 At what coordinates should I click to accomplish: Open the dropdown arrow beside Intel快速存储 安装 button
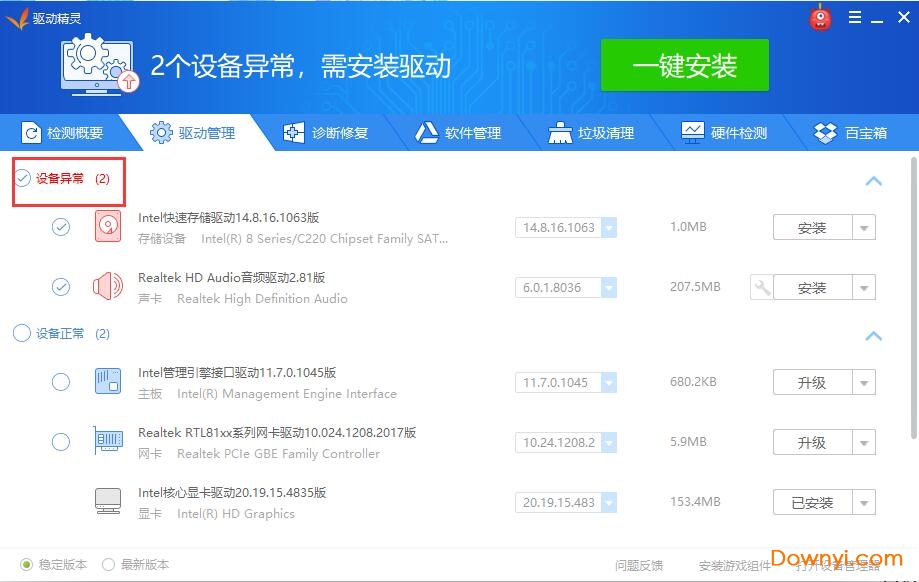[x=866, y=227]
